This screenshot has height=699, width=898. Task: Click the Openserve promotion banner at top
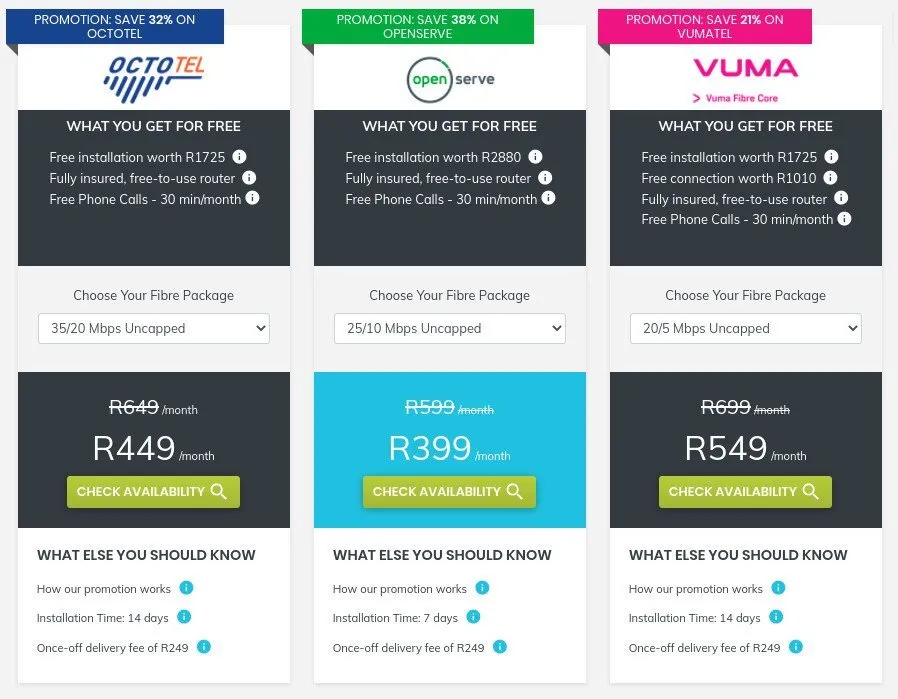tap(418, 25)
